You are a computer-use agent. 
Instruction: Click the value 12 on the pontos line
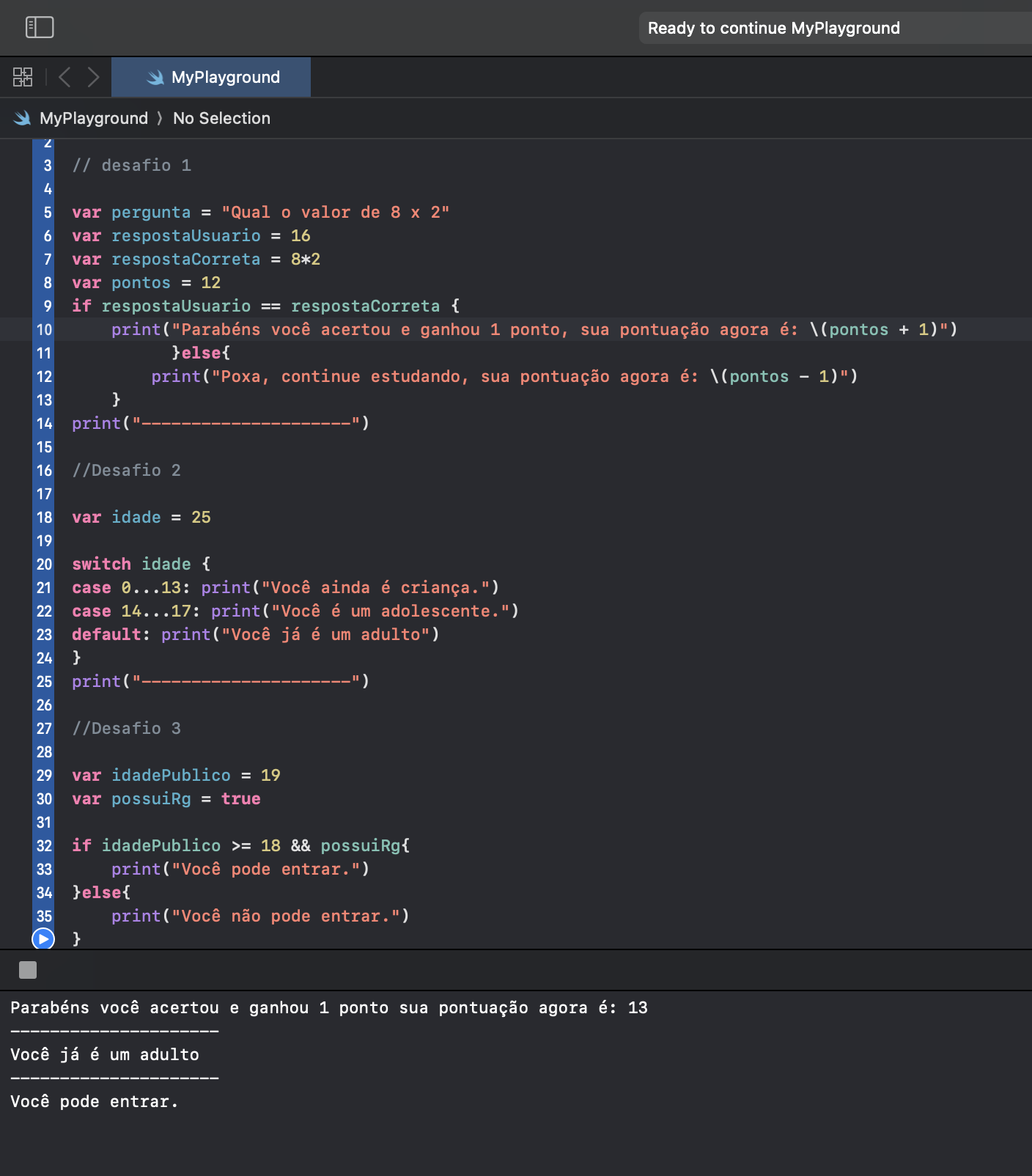[211, 282]
